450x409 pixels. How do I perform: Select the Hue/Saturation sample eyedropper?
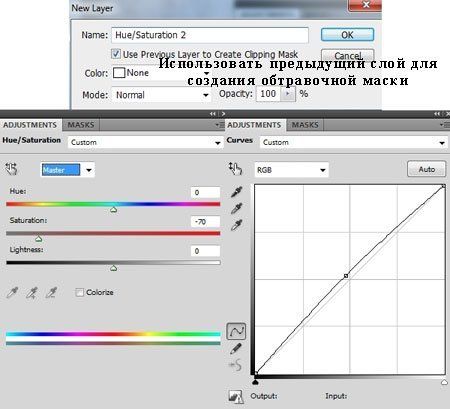pyautogui.click(x=12, y=293)
